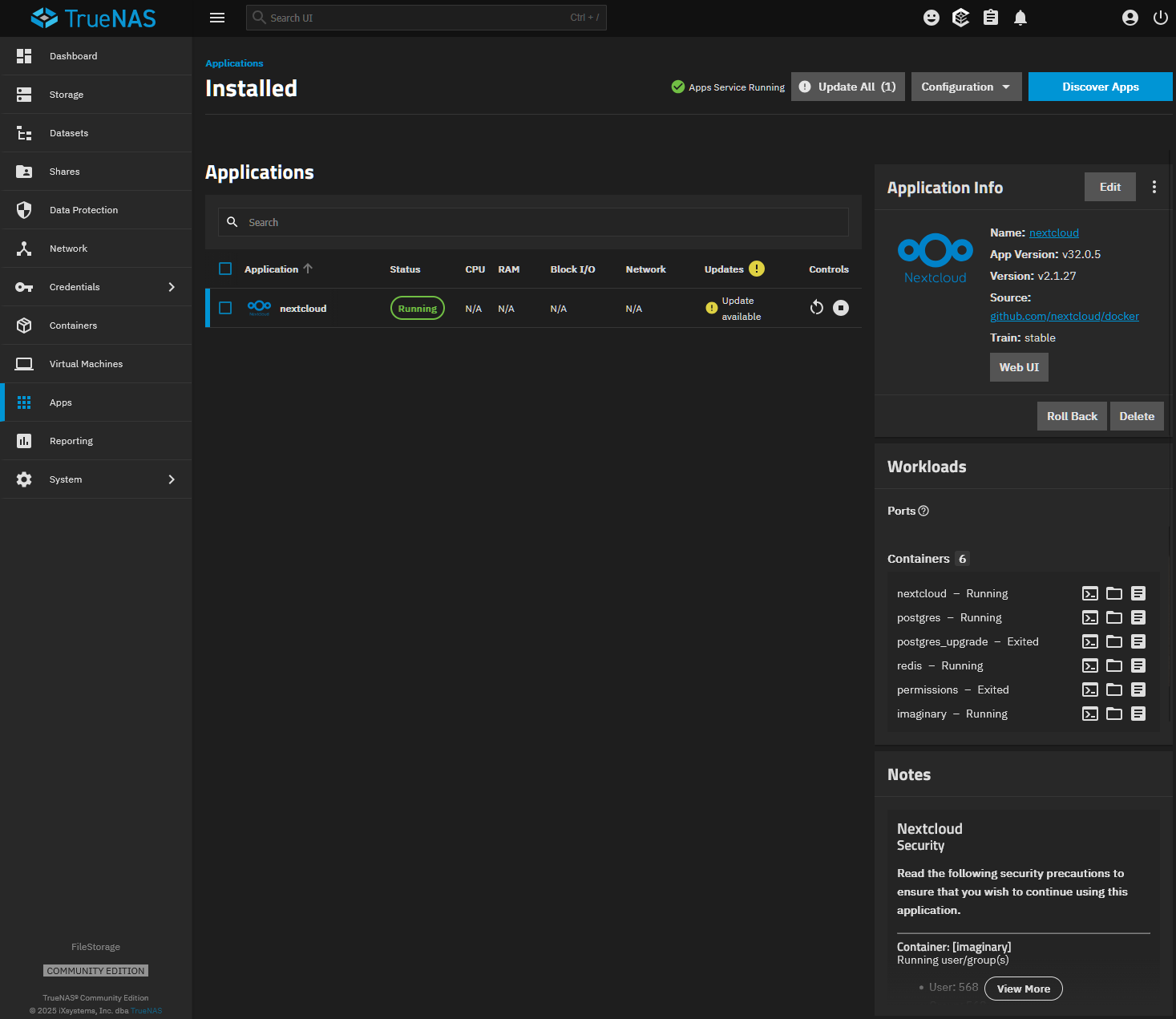Browse files of the redis container
Image resolution: width=1176 pixels, height=1019 pixels.
pyautogui.click(x=1113, y=665)
